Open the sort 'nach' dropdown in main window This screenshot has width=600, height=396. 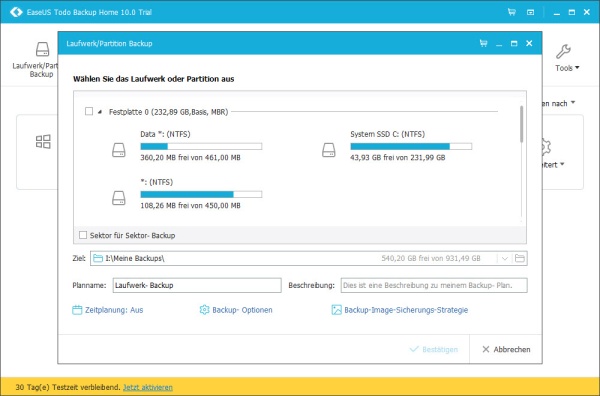[x=558, y=103]
